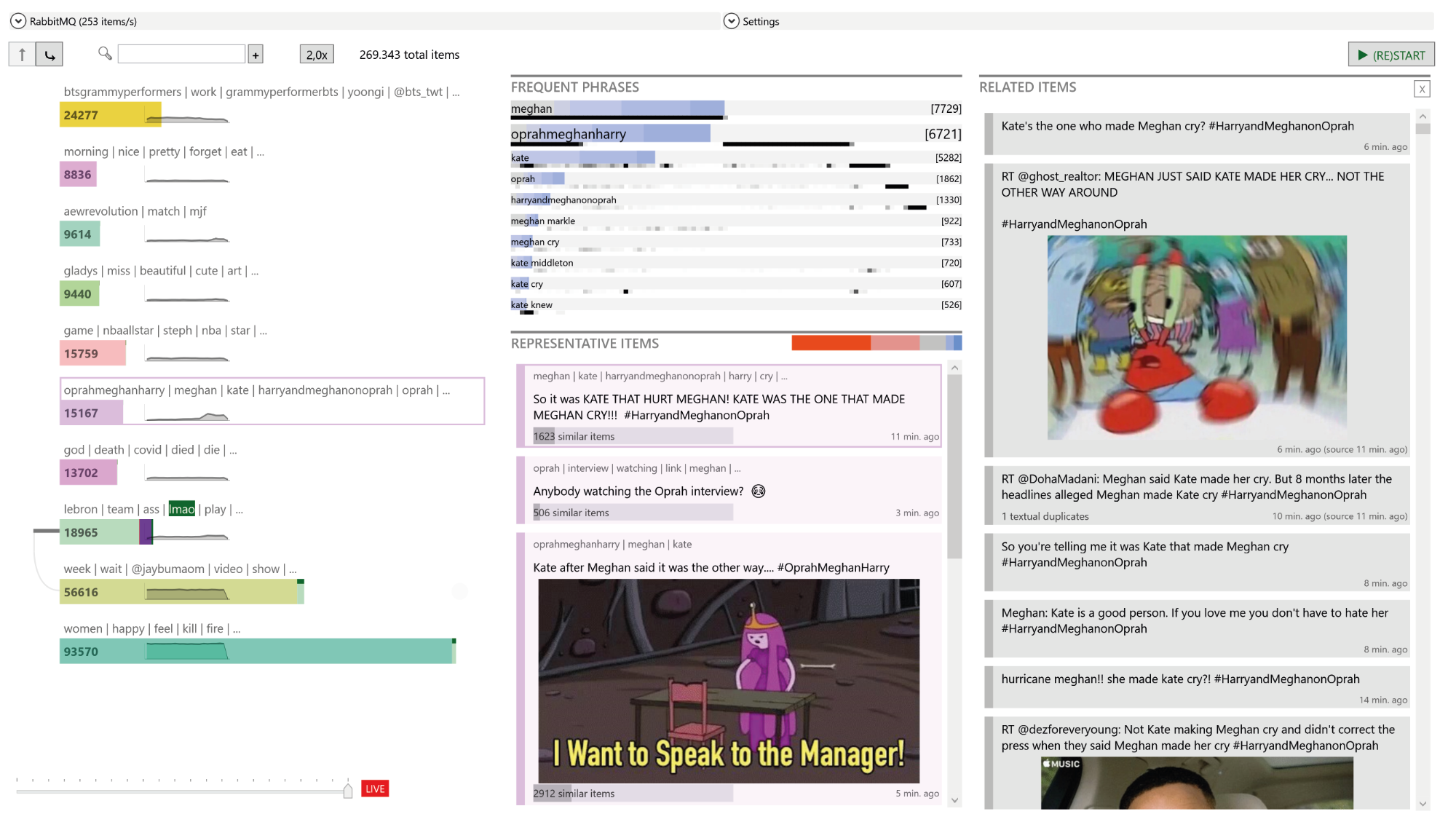
Task: Click the magnifier search icon
Action: coord(105,53)
